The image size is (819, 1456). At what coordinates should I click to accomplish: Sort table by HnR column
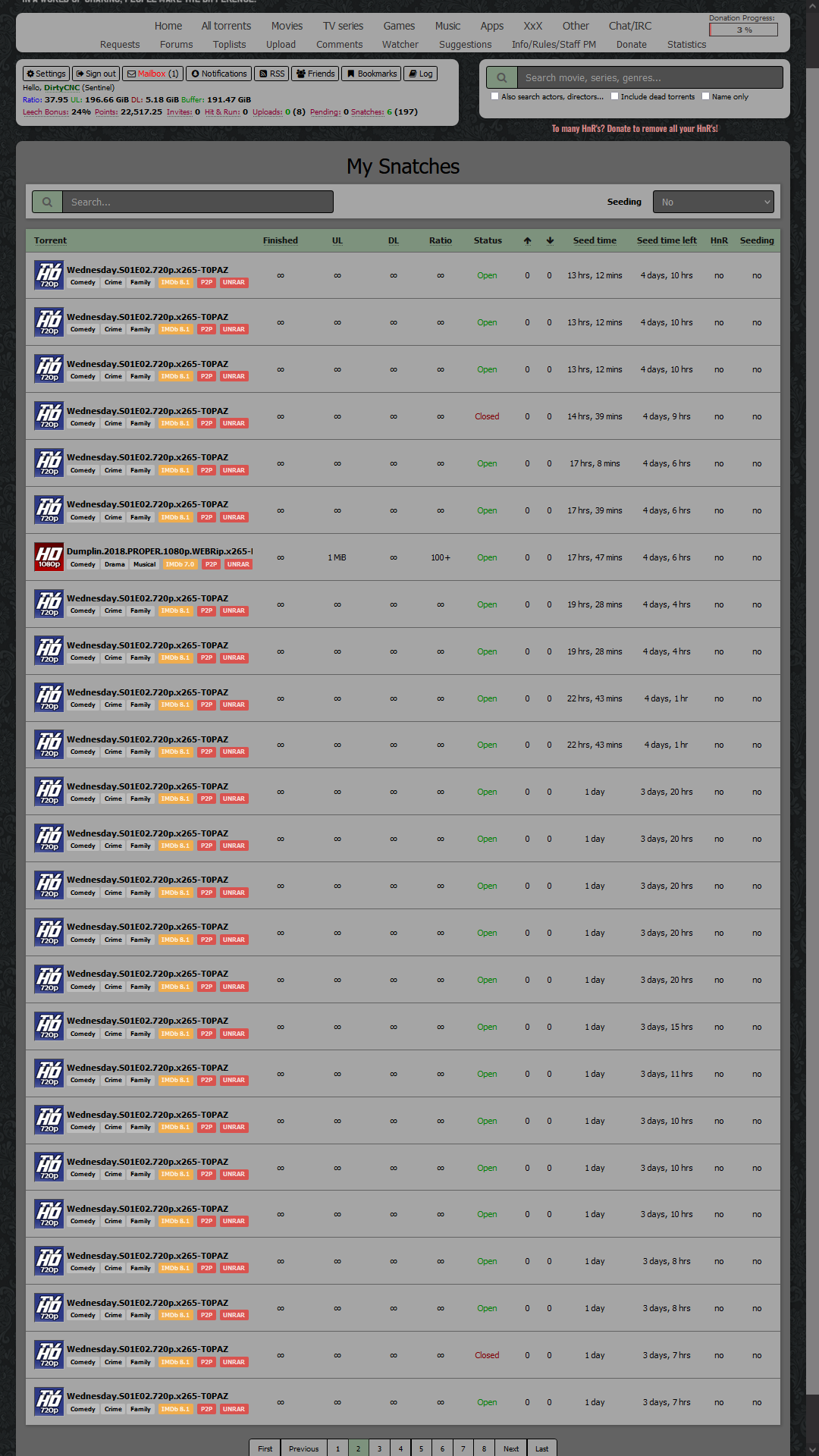719,240
